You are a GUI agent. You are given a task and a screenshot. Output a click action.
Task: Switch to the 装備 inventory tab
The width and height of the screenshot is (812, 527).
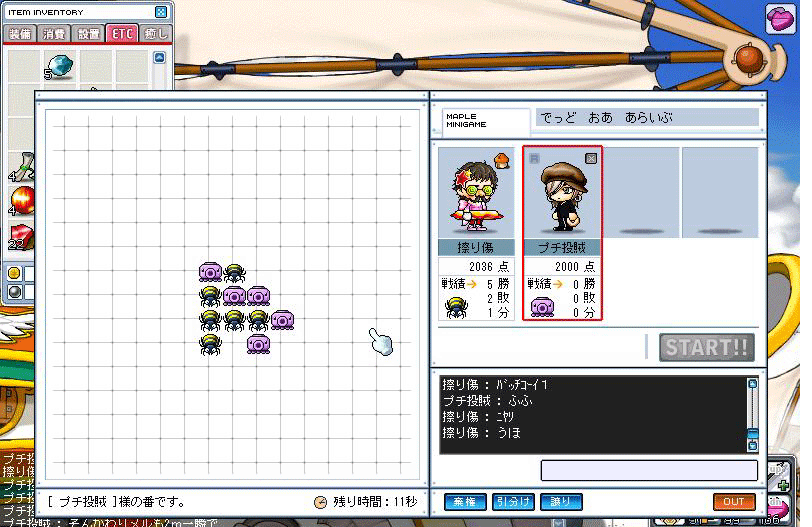pos(20,34)
